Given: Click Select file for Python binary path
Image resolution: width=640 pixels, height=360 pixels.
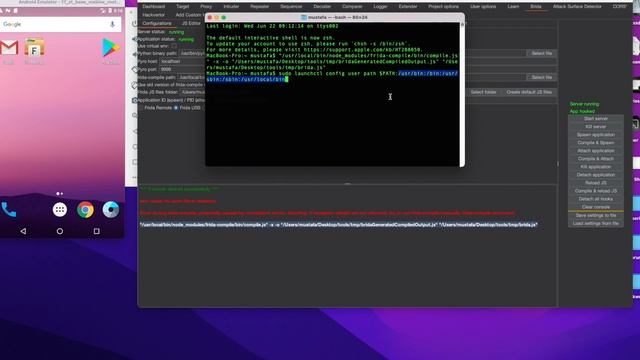Looking at the screenshot, I should tap(541, 53).
